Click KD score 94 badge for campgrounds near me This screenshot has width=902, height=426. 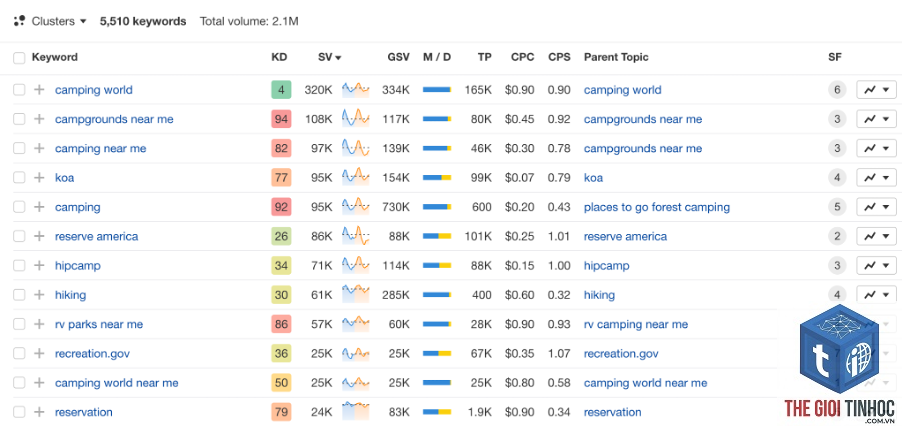[281, 119]
